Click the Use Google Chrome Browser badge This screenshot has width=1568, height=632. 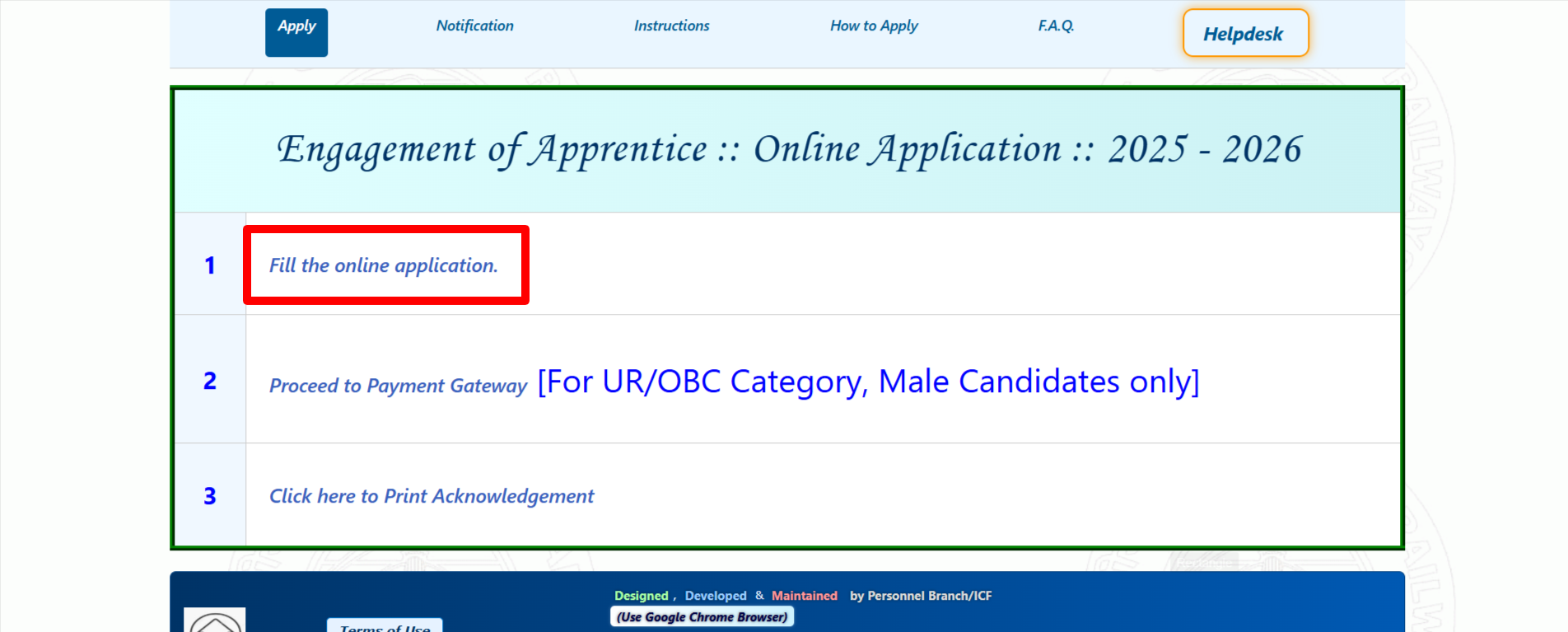click(702, 617)
